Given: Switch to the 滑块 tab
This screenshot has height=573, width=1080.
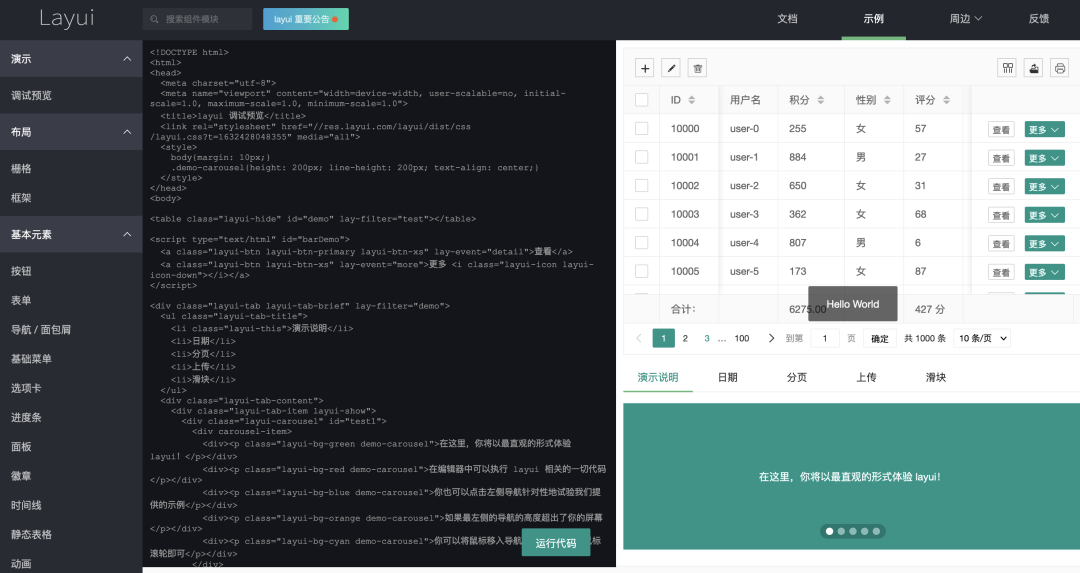Looking at the screenshot, I should (935, 377).
